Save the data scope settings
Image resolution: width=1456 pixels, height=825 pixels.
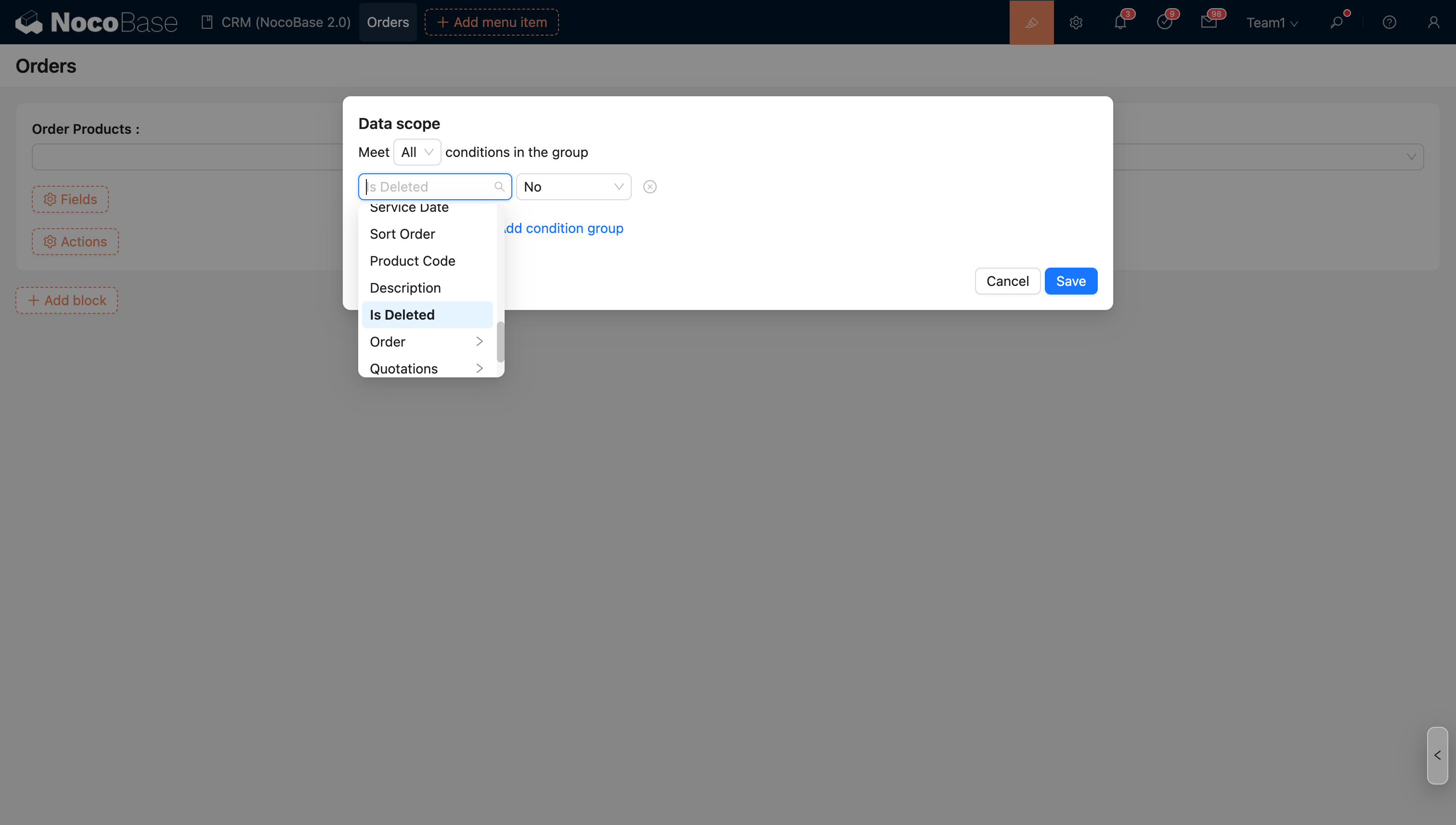1070,281
